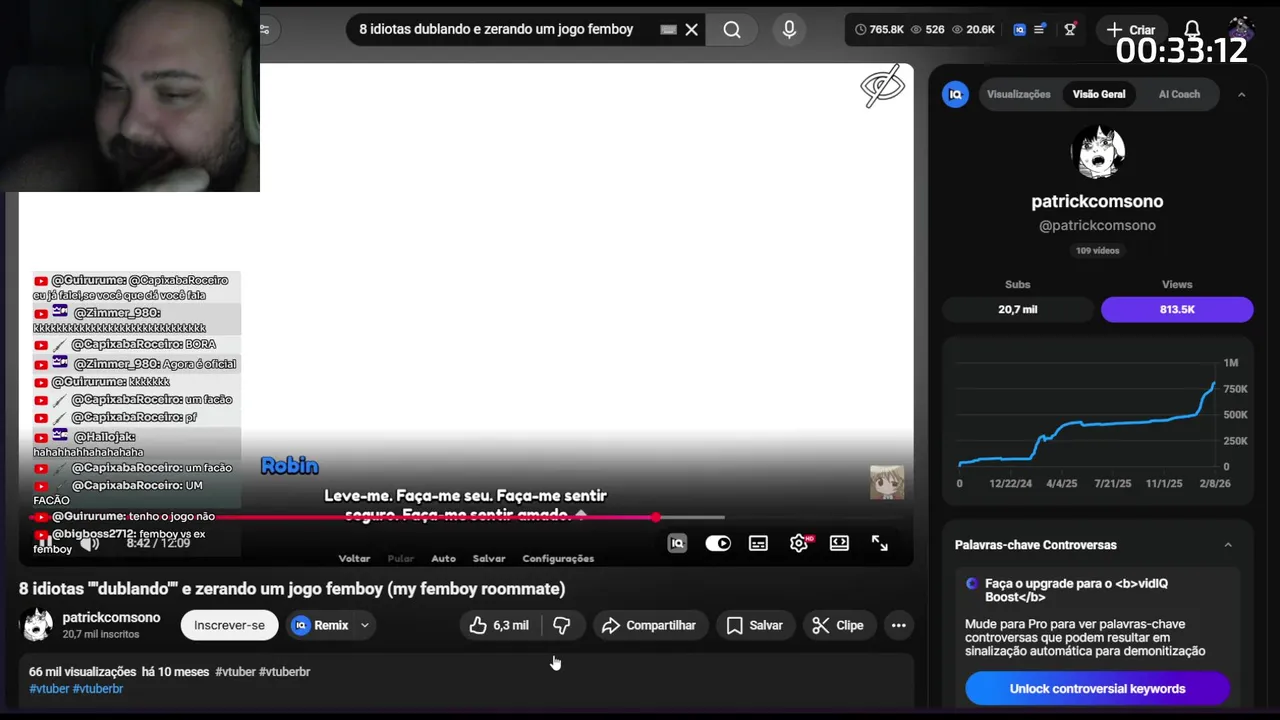Click the Criar button

coord(1130,30)
